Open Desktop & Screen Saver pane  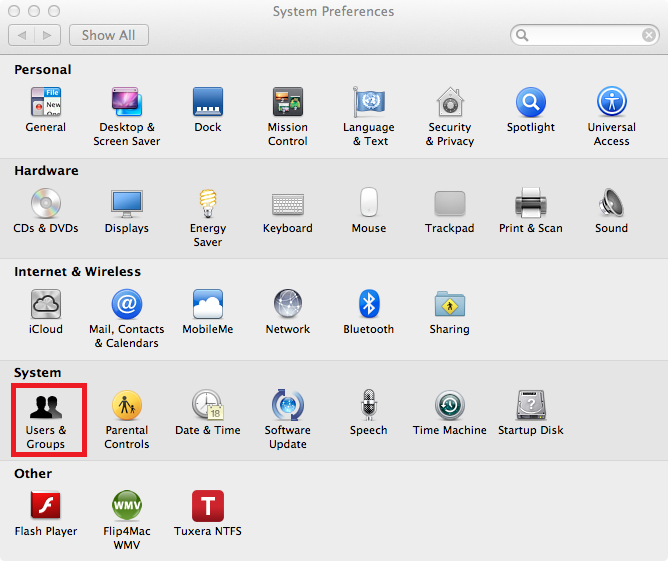(x=127, y=102)
